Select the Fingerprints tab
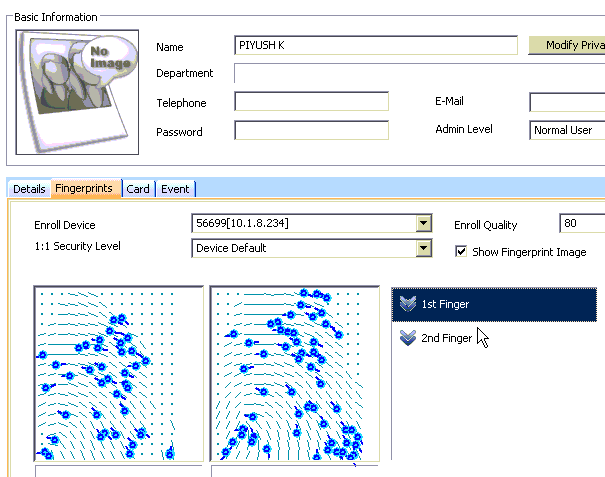The width and height of the screenshot is (605, 477). [84, 188]
